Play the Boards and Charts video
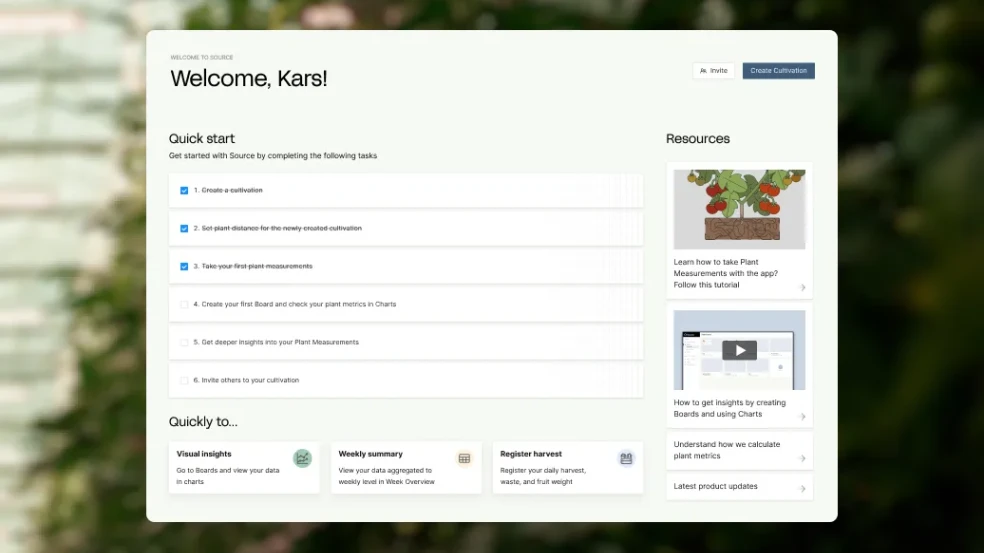The width and height of the screenshot is (984, 553). (x=739, y=350)
